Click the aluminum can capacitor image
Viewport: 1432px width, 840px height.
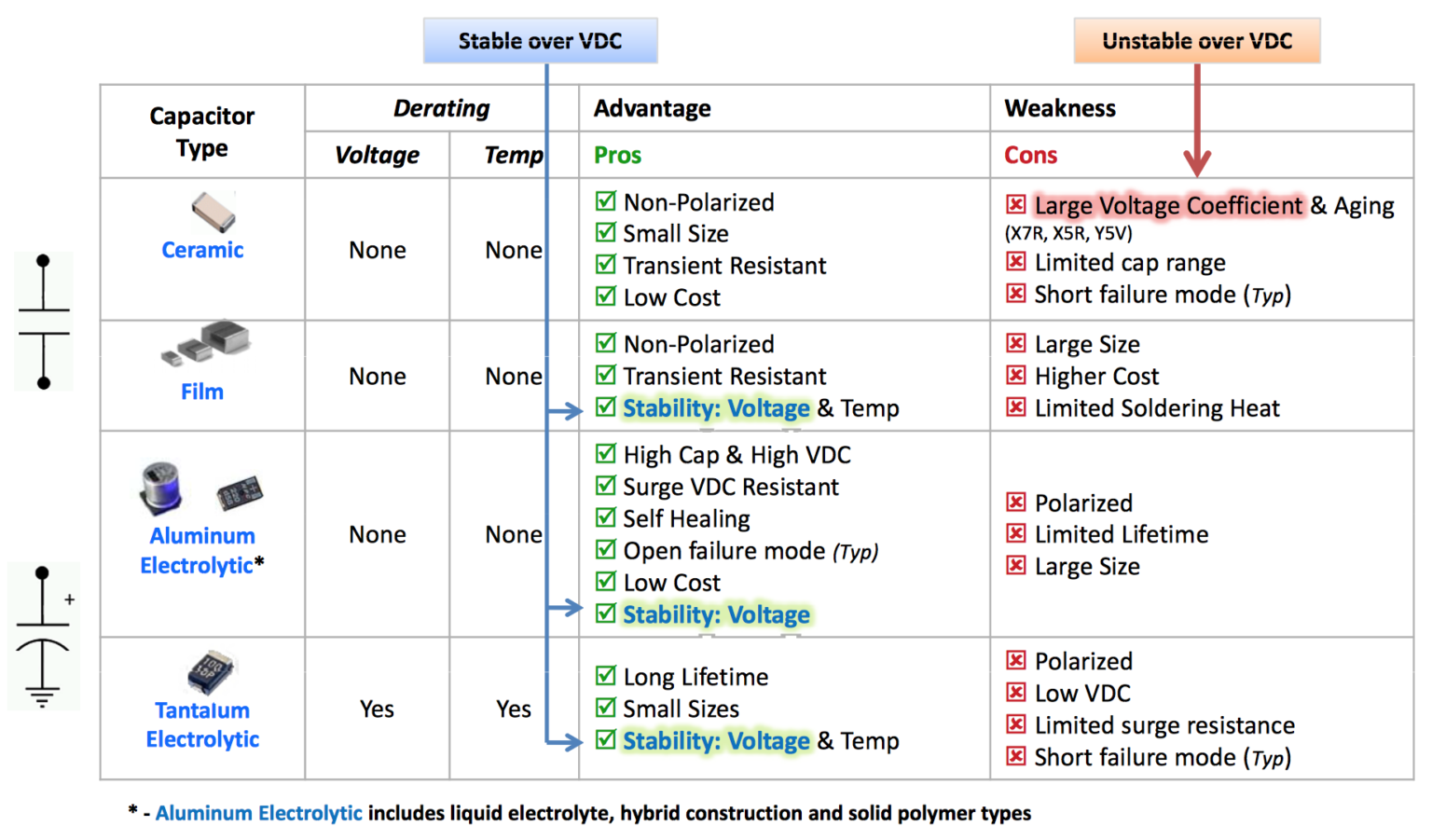pos(161,486)
